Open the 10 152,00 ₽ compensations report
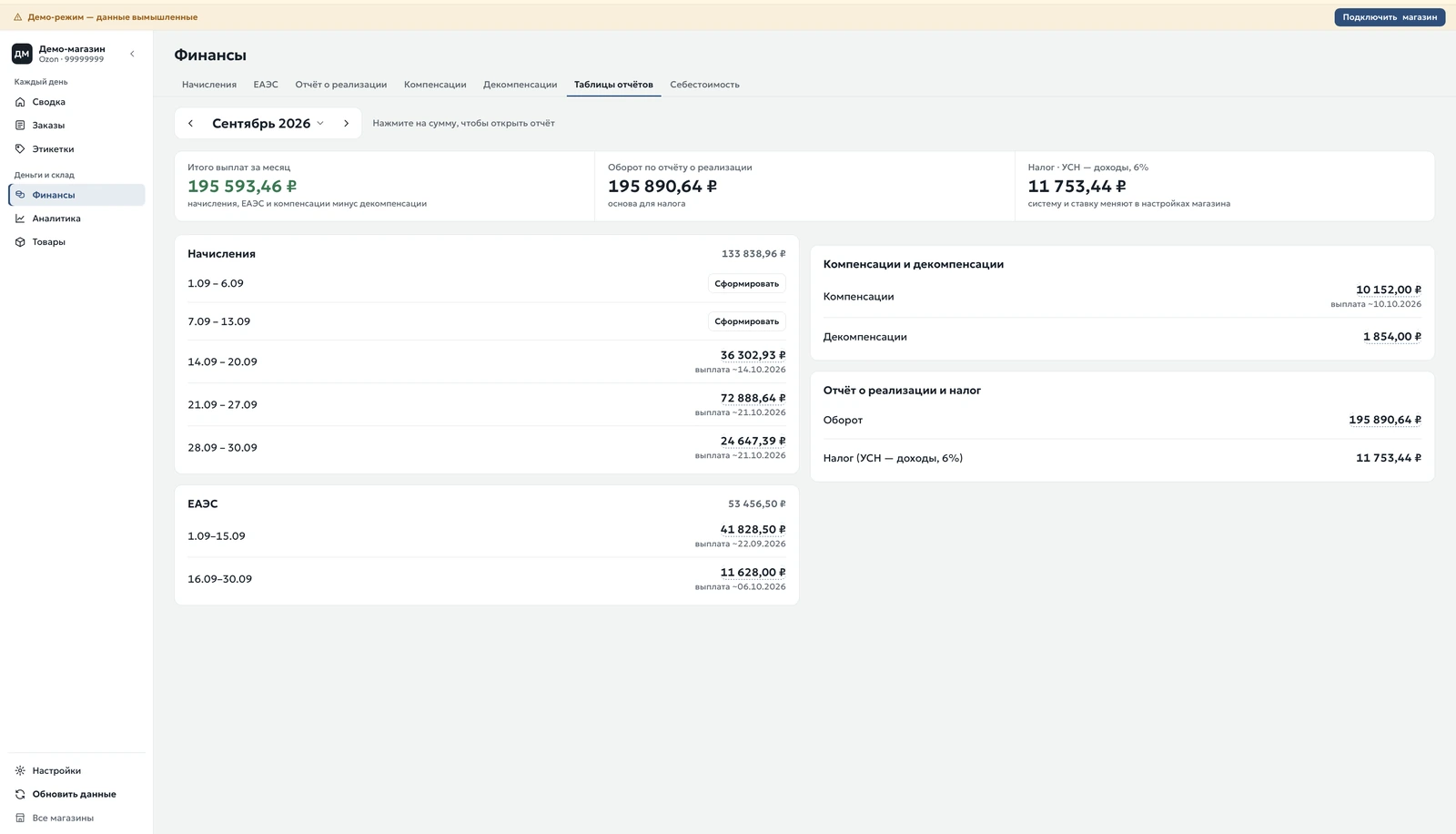Image resolution: width=1456 pixels, height=834 pixels. coord(1389,290)
